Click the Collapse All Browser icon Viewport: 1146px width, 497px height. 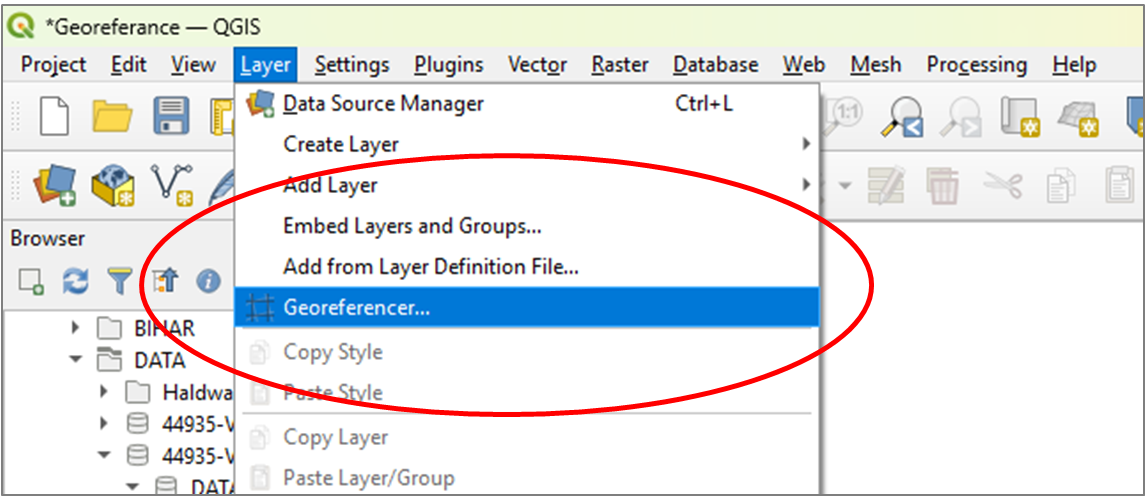pyautogui.click(x=164, y=281)
